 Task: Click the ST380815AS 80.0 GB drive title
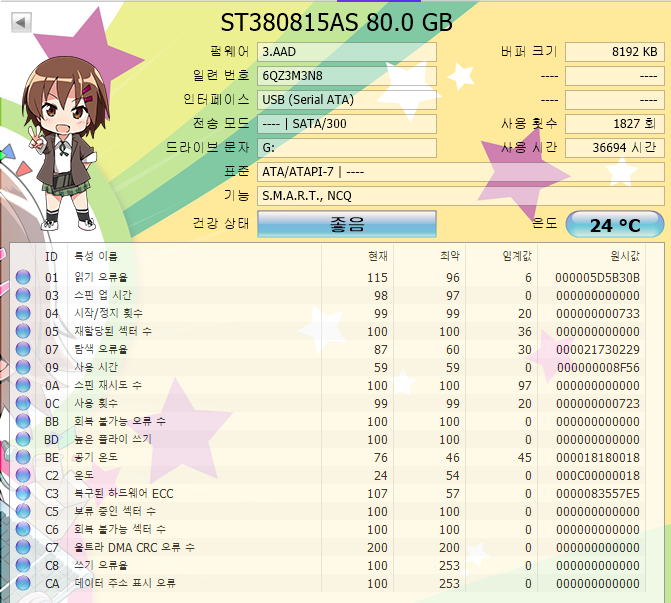[x=336, y=22]
